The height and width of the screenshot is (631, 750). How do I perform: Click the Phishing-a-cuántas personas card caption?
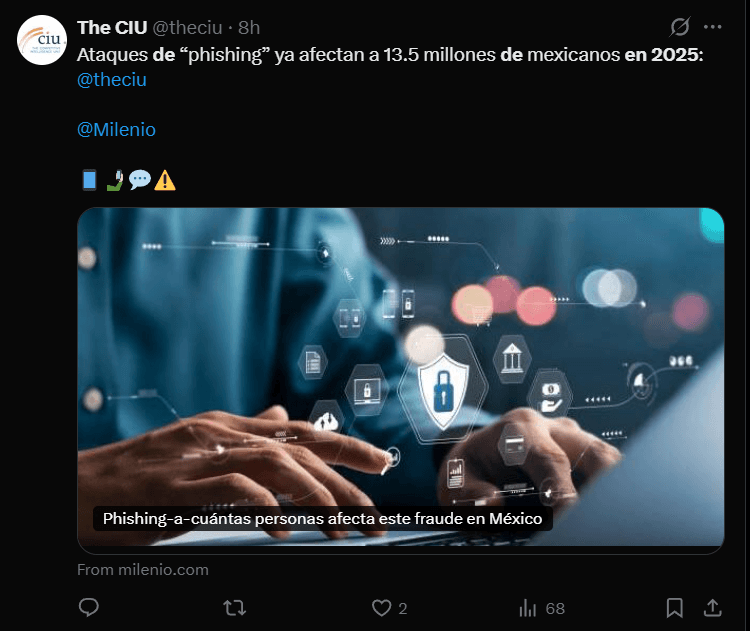click(322, 519)
